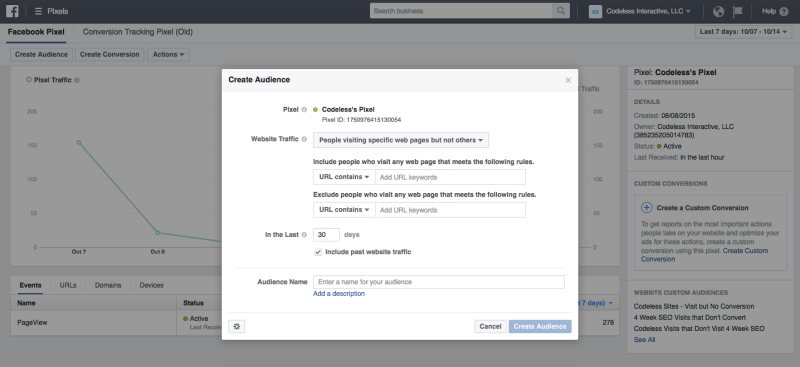Close the Create Audience dialog
The image size is (800, 367).
pos(568,80)
